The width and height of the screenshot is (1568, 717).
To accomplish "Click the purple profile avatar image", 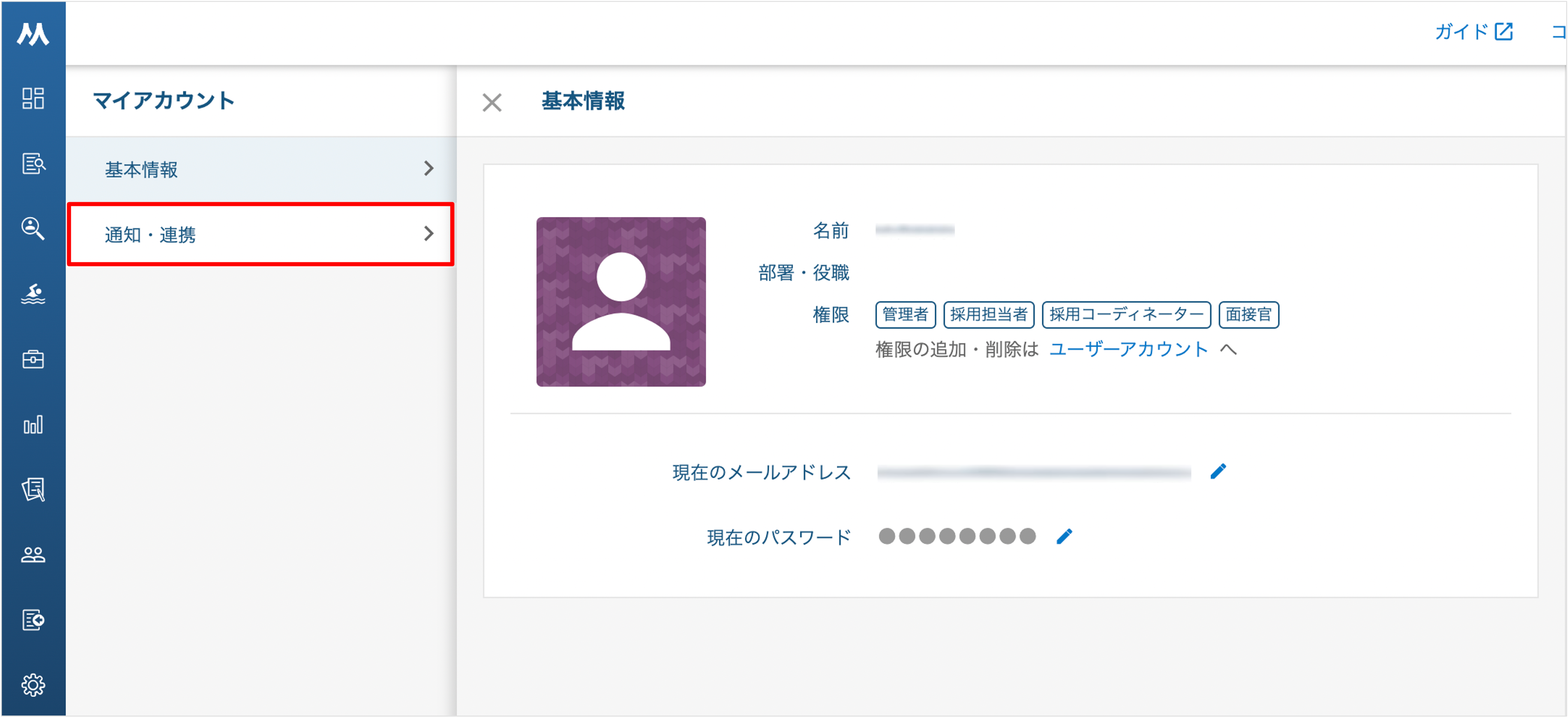I will tap(621, 301).
